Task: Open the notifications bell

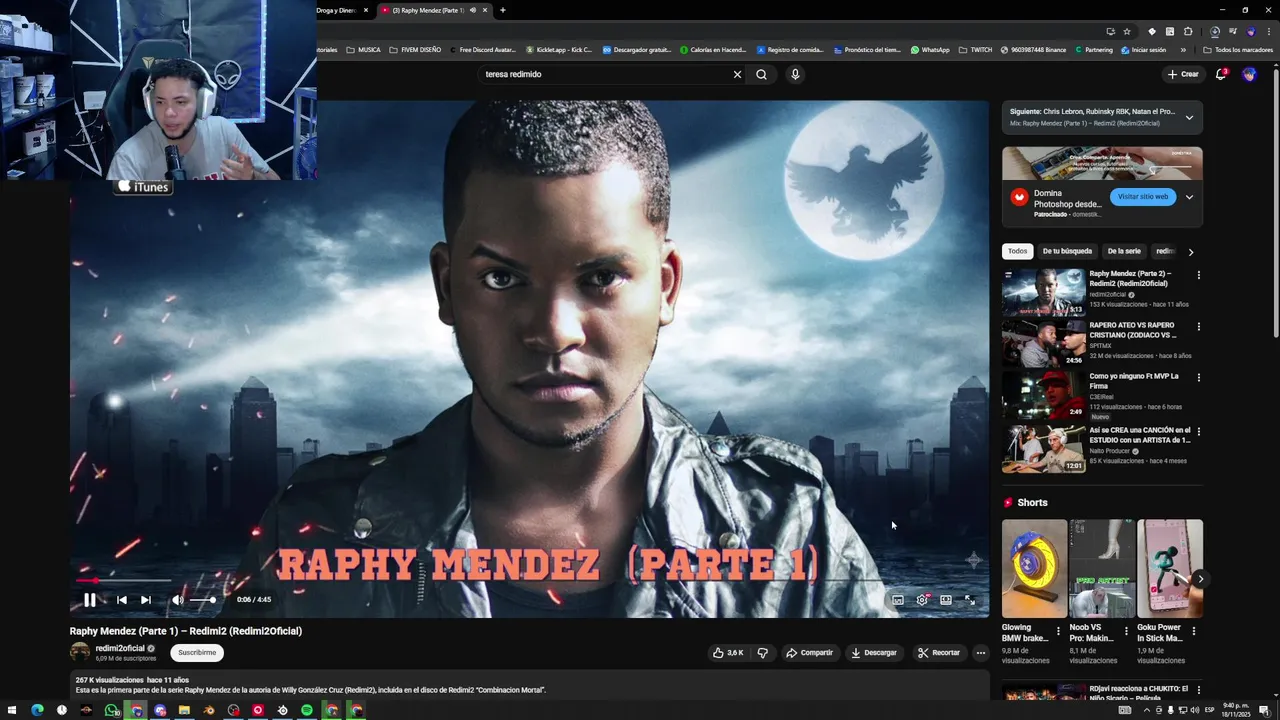Action: pyautogui.click(x=1221, y=74)
